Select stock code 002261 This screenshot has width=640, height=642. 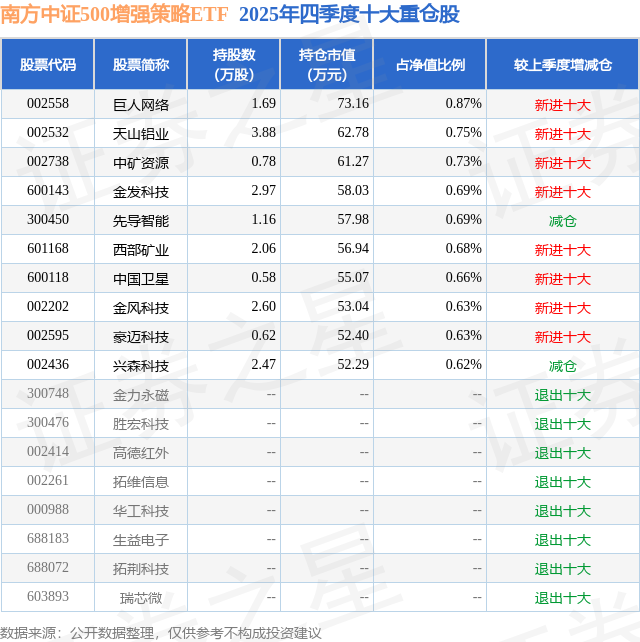48,481
